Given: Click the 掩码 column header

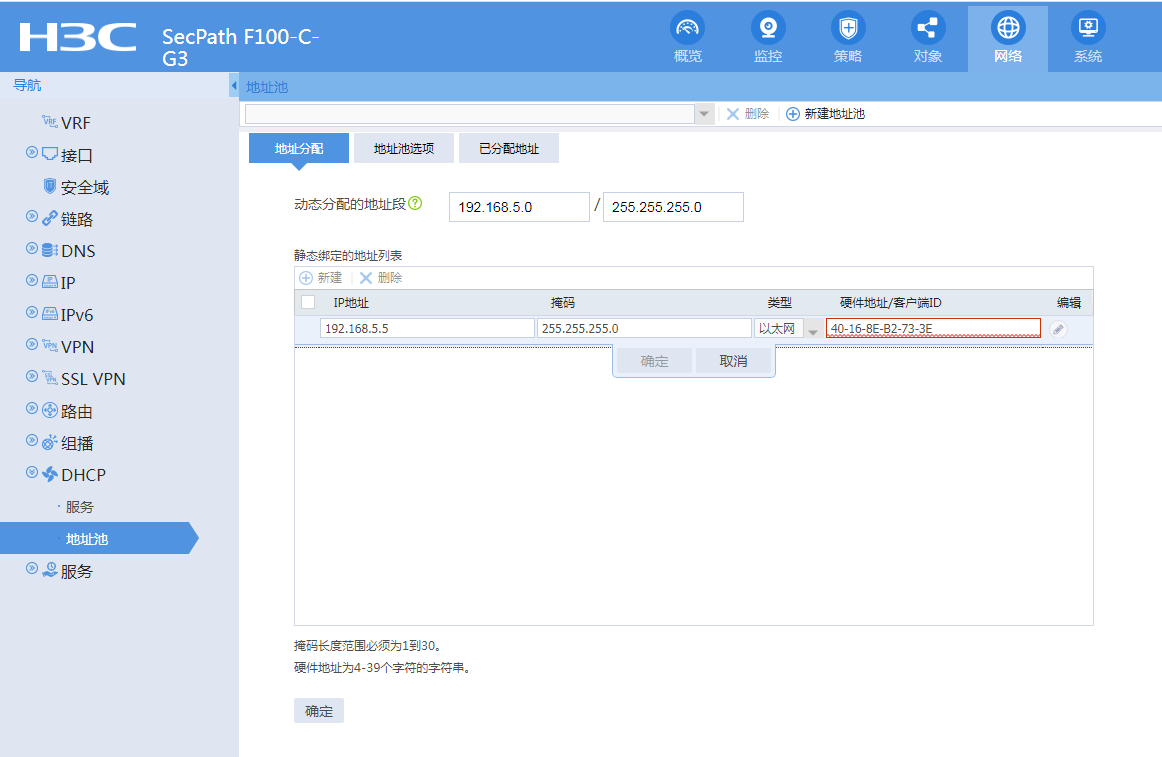Looking at the screenshot, I should 562,303.
